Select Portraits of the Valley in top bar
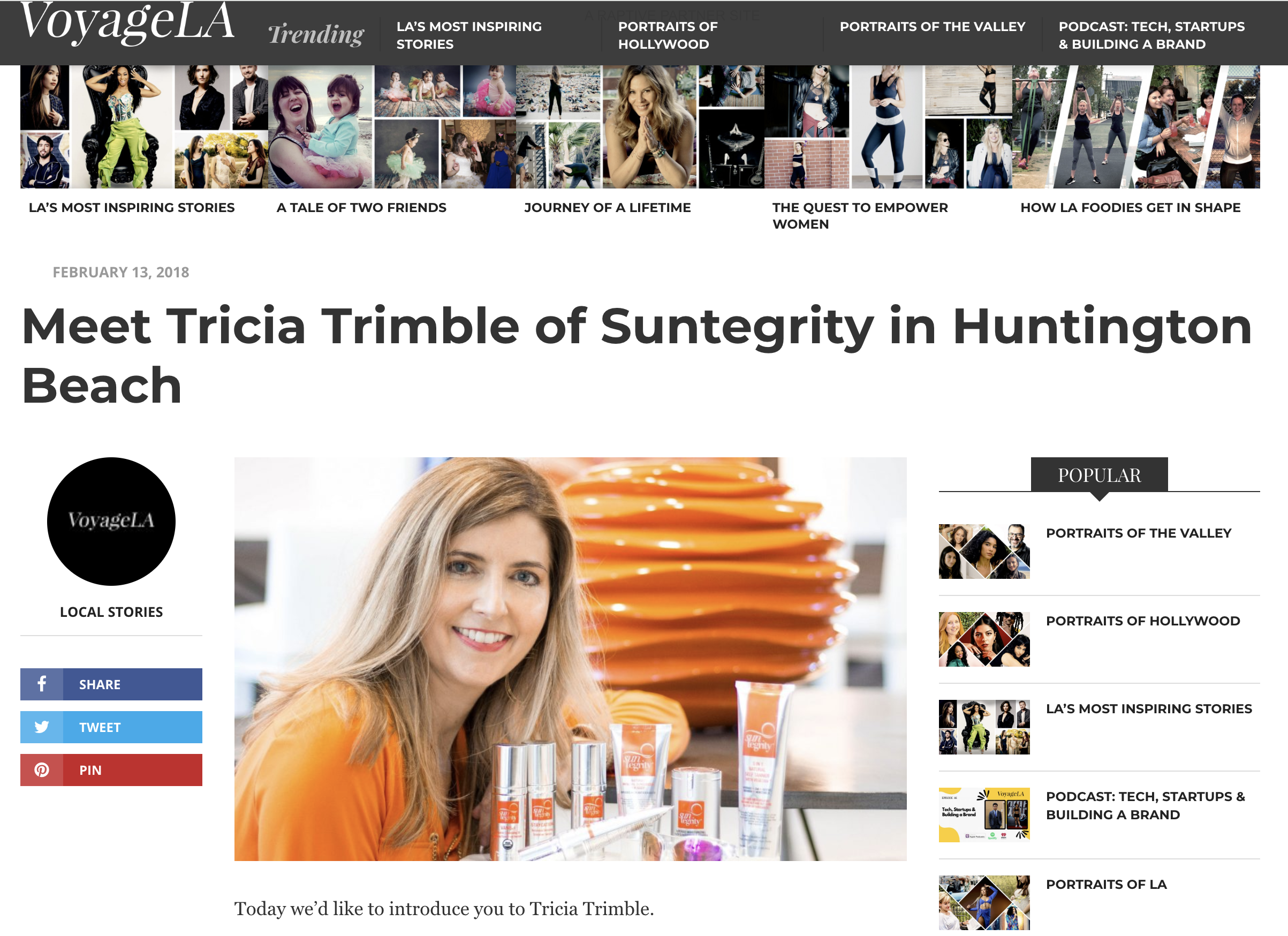The image size is (1288, 936). pos(933,27)
